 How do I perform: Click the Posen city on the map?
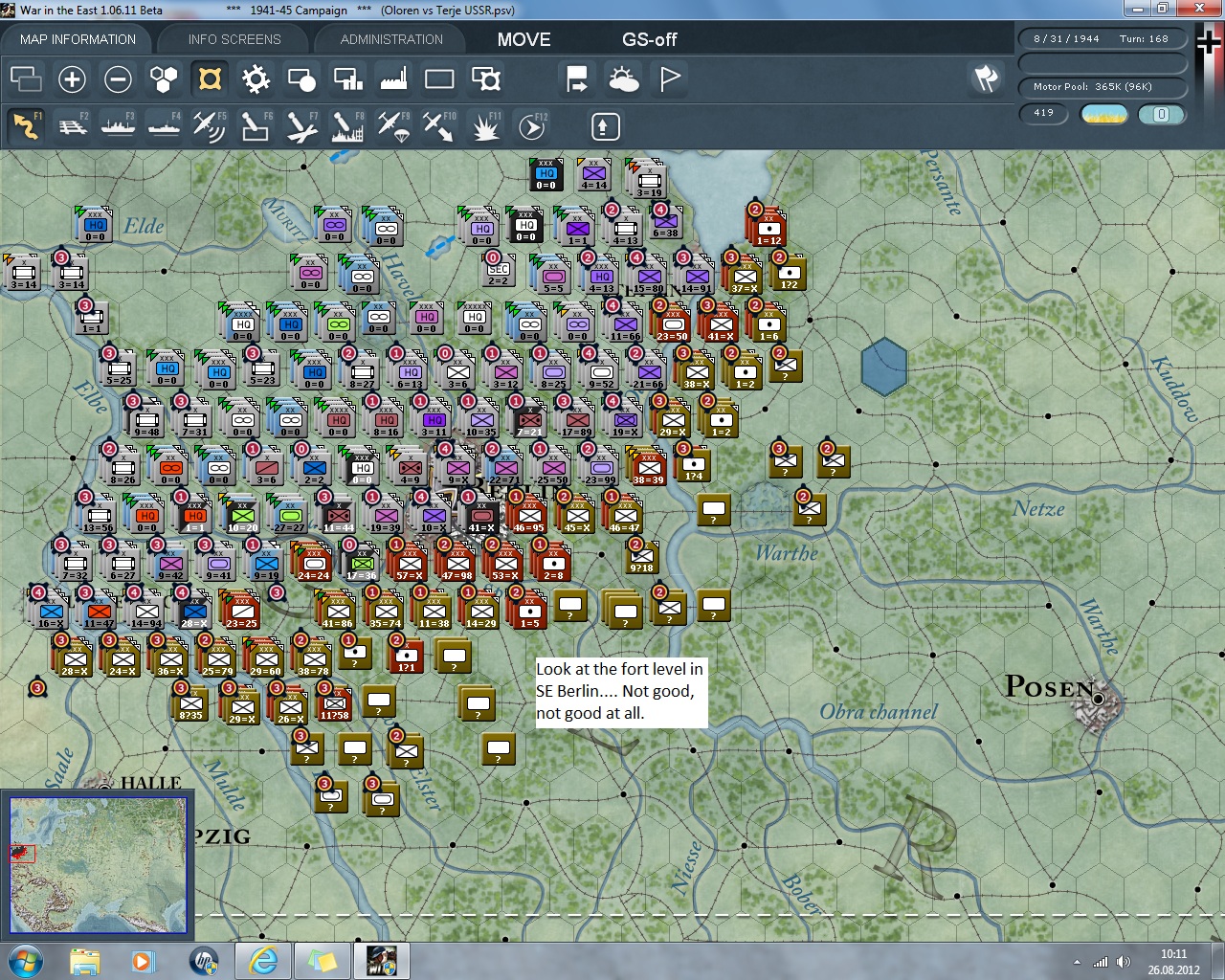click(x=1098, y=700)
